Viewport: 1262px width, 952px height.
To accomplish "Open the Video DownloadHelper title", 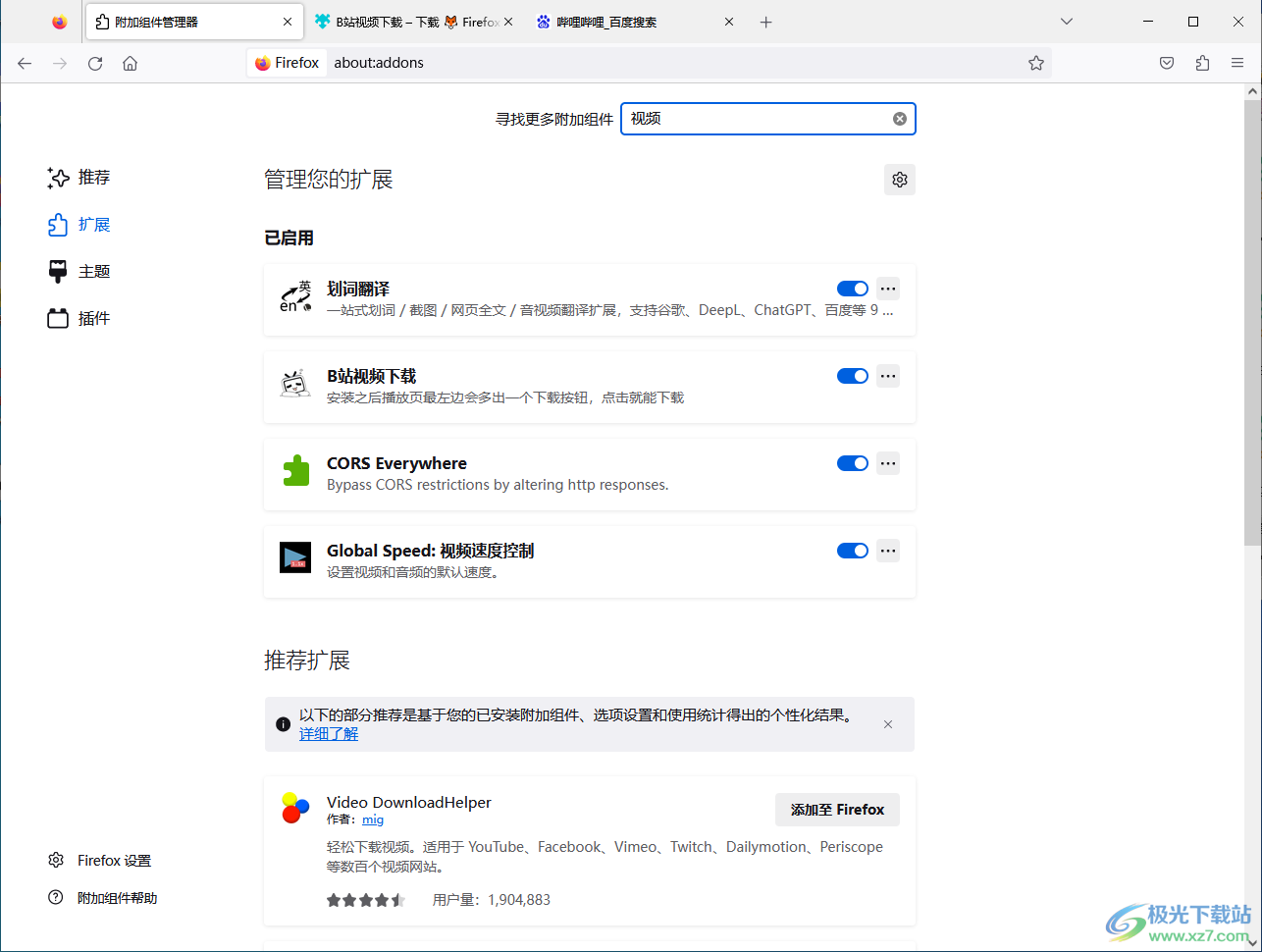I will point(409,803).
